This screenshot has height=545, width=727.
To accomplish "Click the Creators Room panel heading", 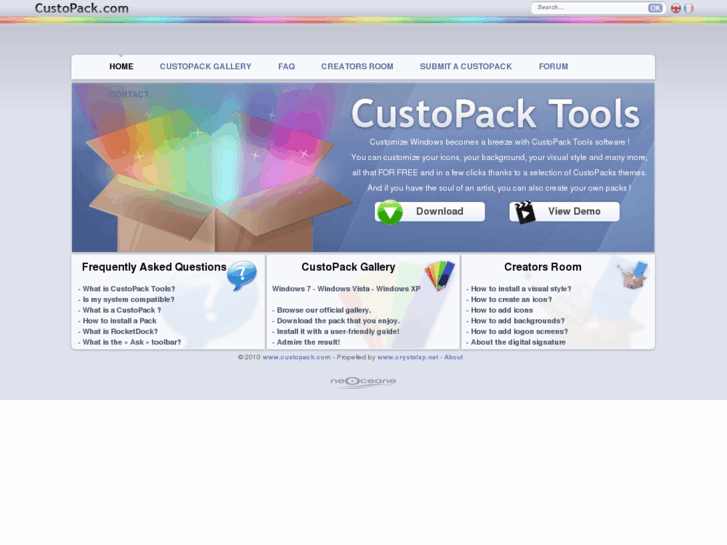I will coord(542,267).
